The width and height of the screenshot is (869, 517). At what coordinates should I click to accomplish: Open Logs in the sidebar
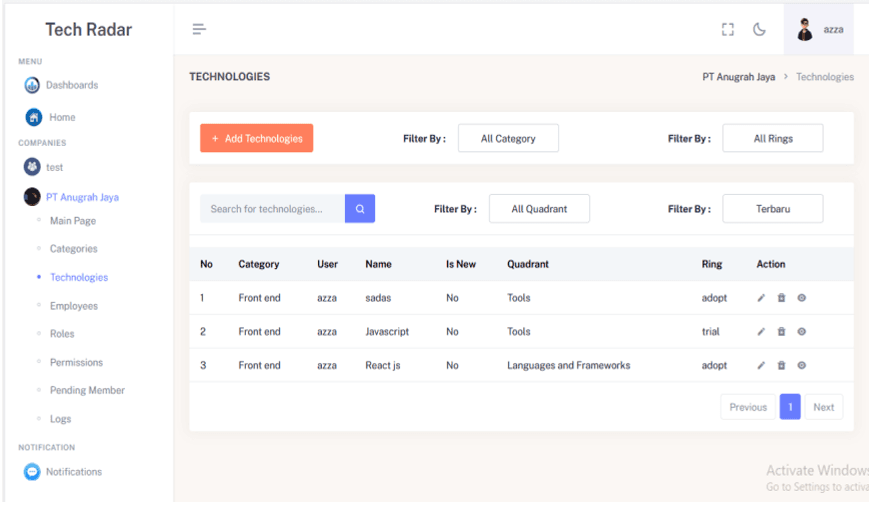click(60, 419)
